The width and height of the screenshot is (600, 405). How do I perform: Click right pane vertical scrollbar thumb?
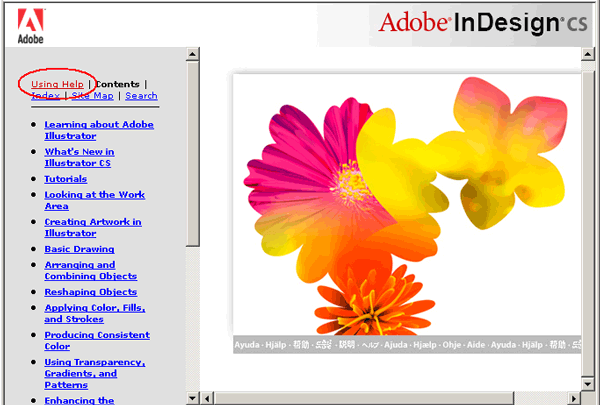(x=587, y=224)
